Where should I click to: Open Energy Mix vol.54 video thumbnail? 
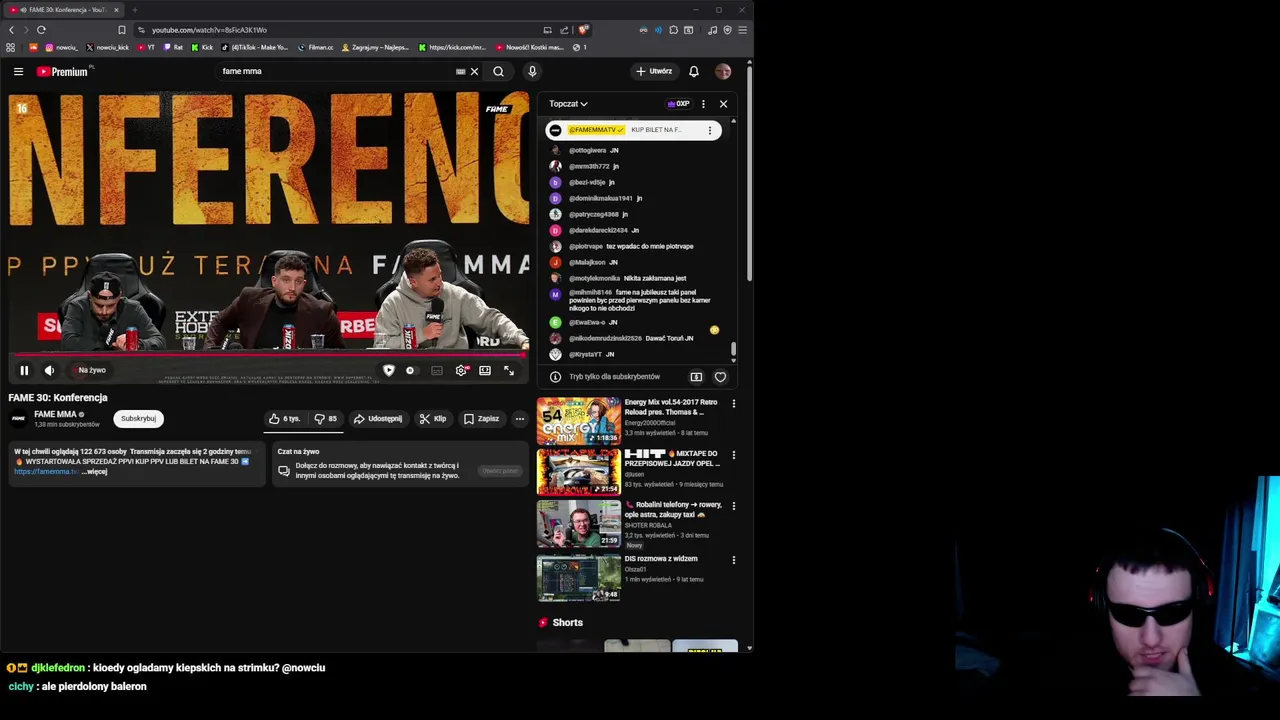(x=579, y=421)
